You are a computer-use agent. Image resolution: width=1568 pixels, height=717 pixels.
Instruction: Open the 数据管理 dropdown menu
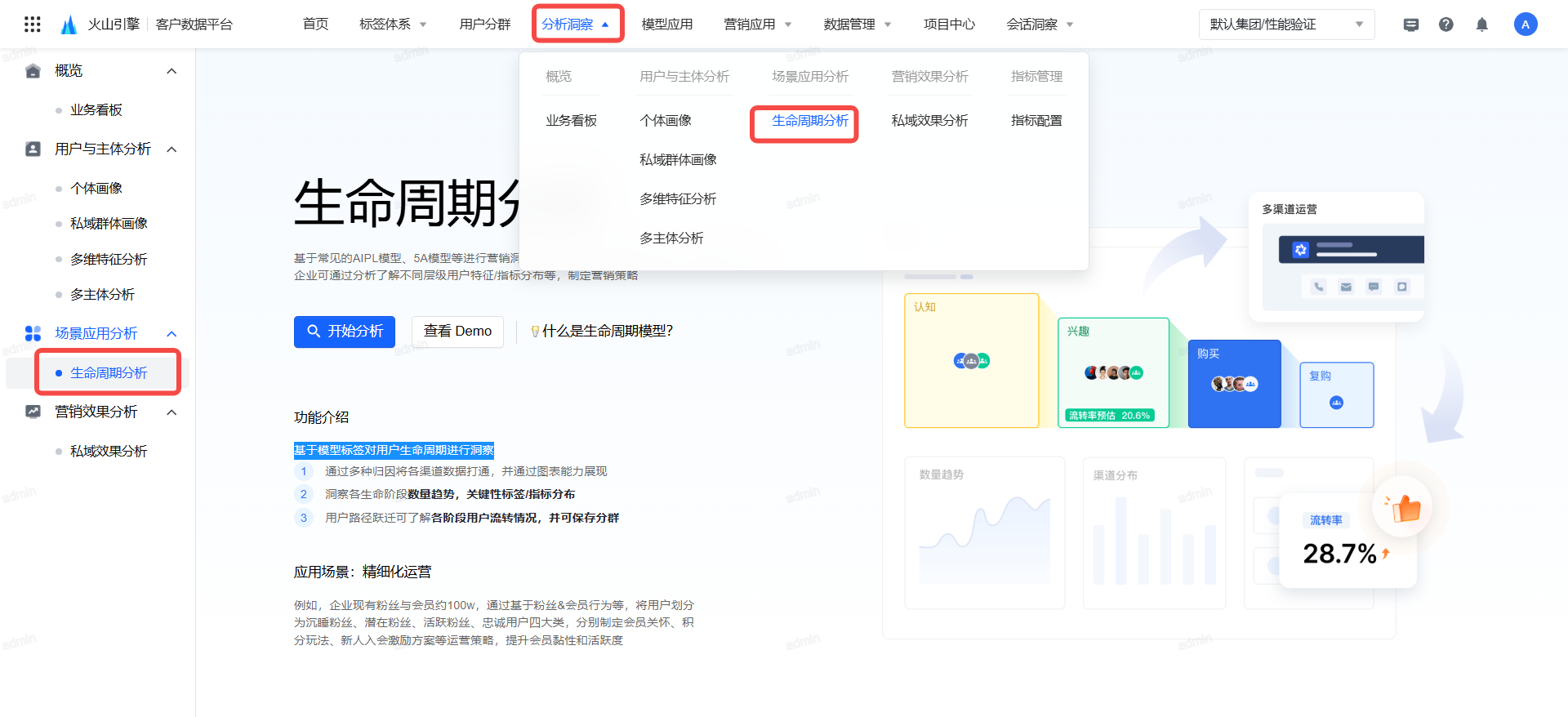click(857, 24)
